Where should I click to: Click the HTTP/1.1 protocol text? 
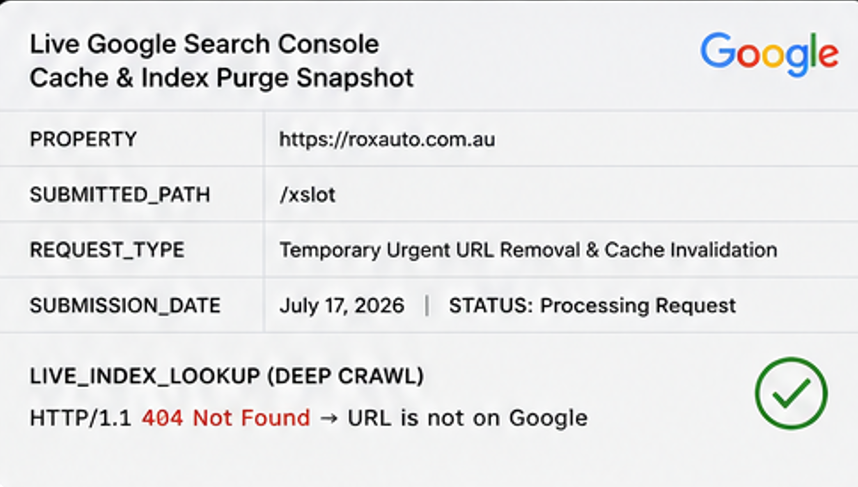[80, 418]
